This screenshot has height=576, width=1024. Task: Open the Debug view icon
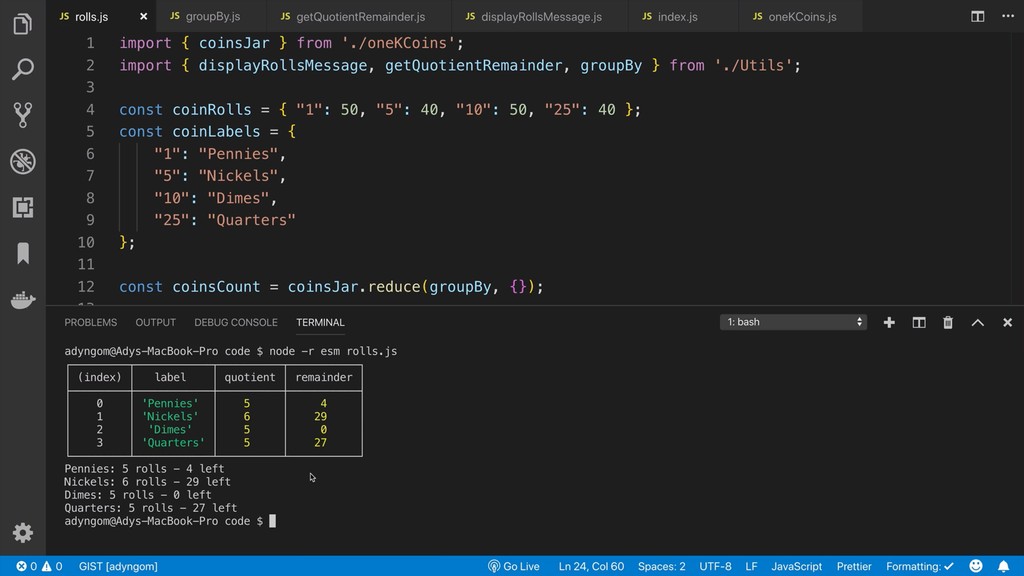(22, 161)
